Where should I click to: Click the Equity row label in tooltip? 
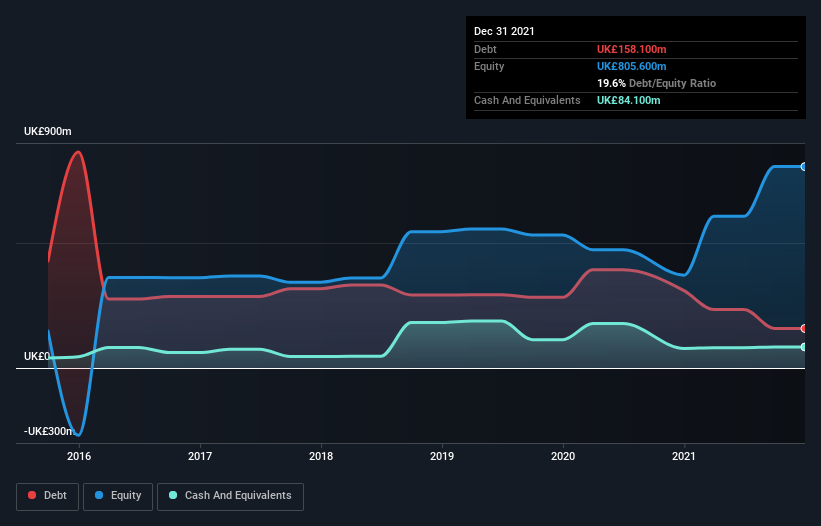489,66
